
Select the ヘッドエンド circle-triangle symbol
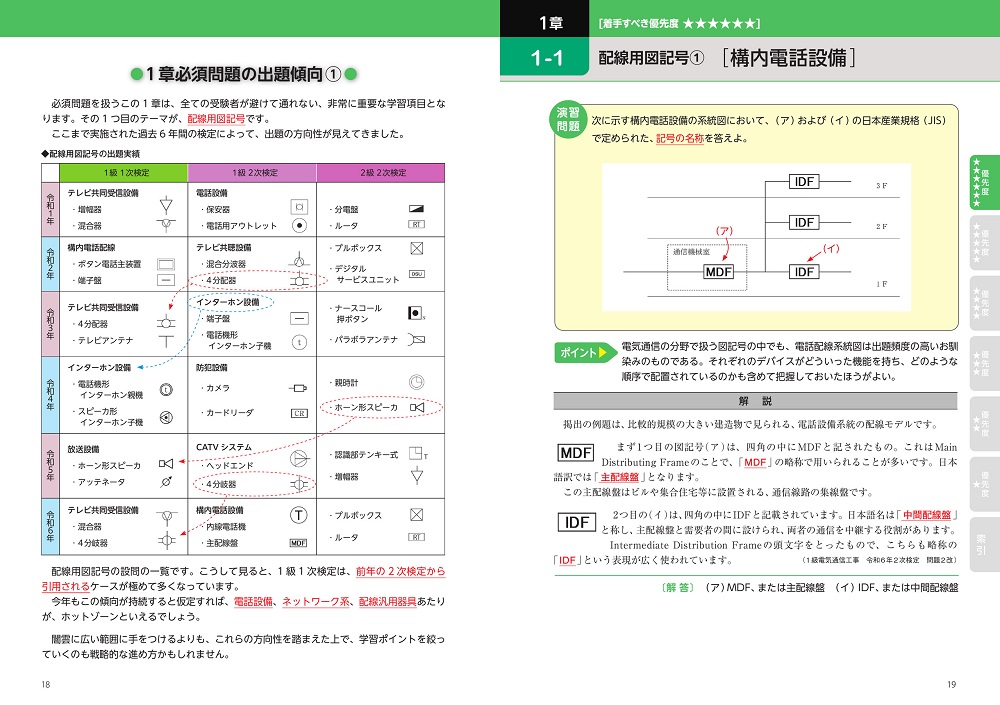coord(299,458)
